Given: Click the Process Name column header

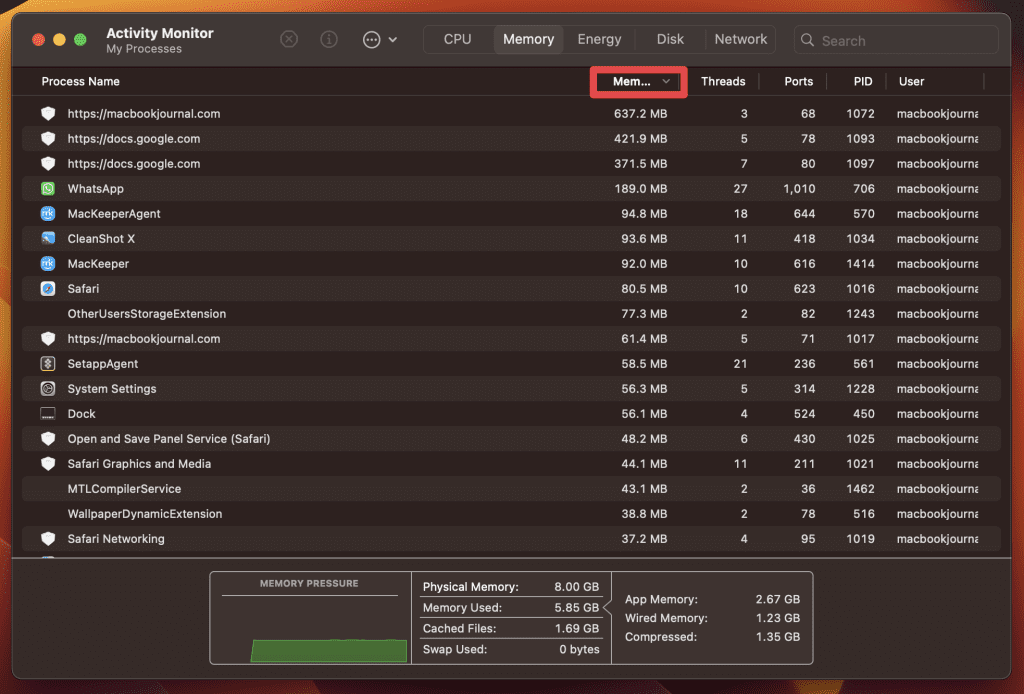Looking at the screenshot, I should (x=81, y=82).
